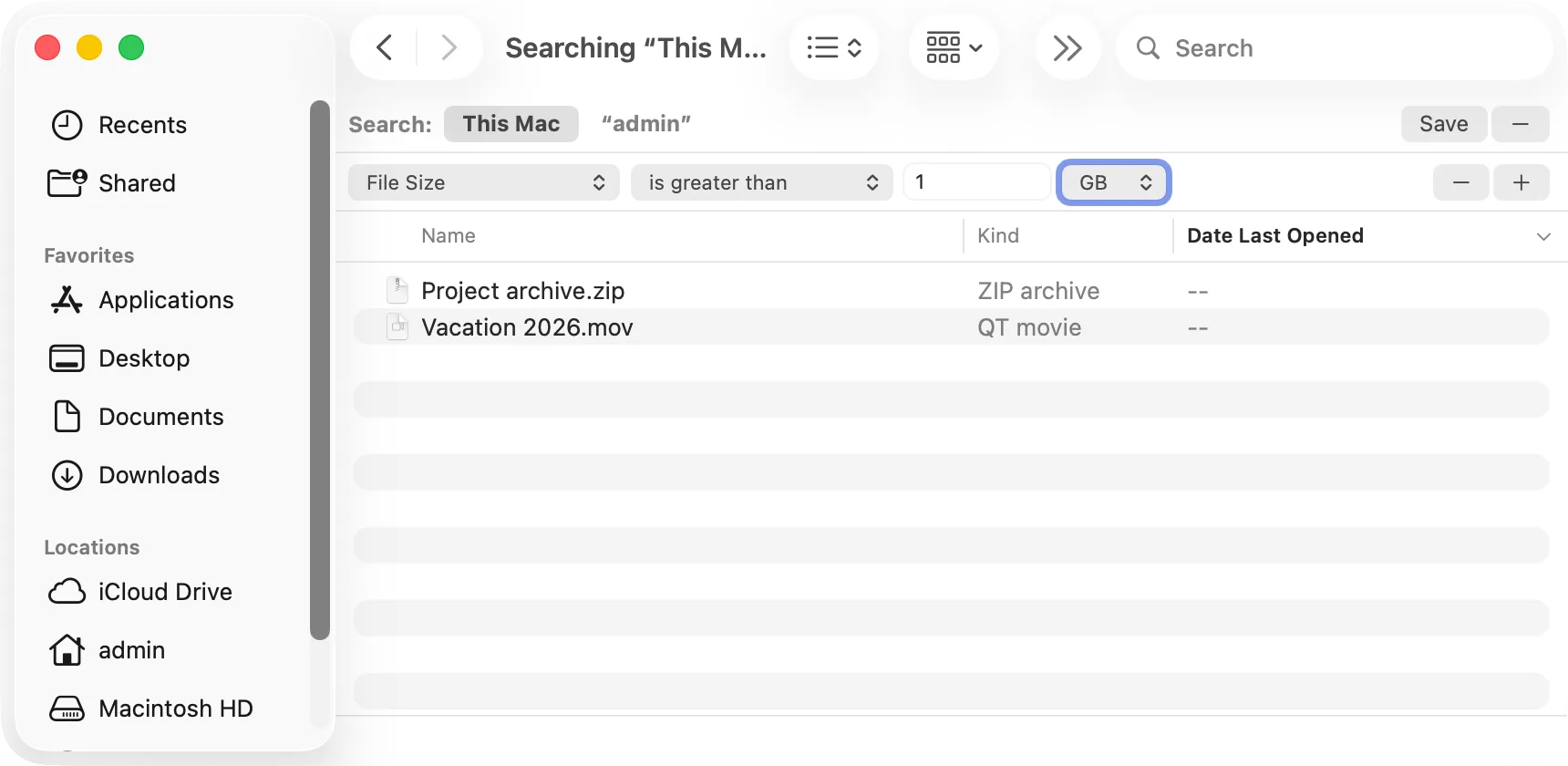
Task: Open the "is greater than" comparison dropdown
Action: tap(762, 182)
